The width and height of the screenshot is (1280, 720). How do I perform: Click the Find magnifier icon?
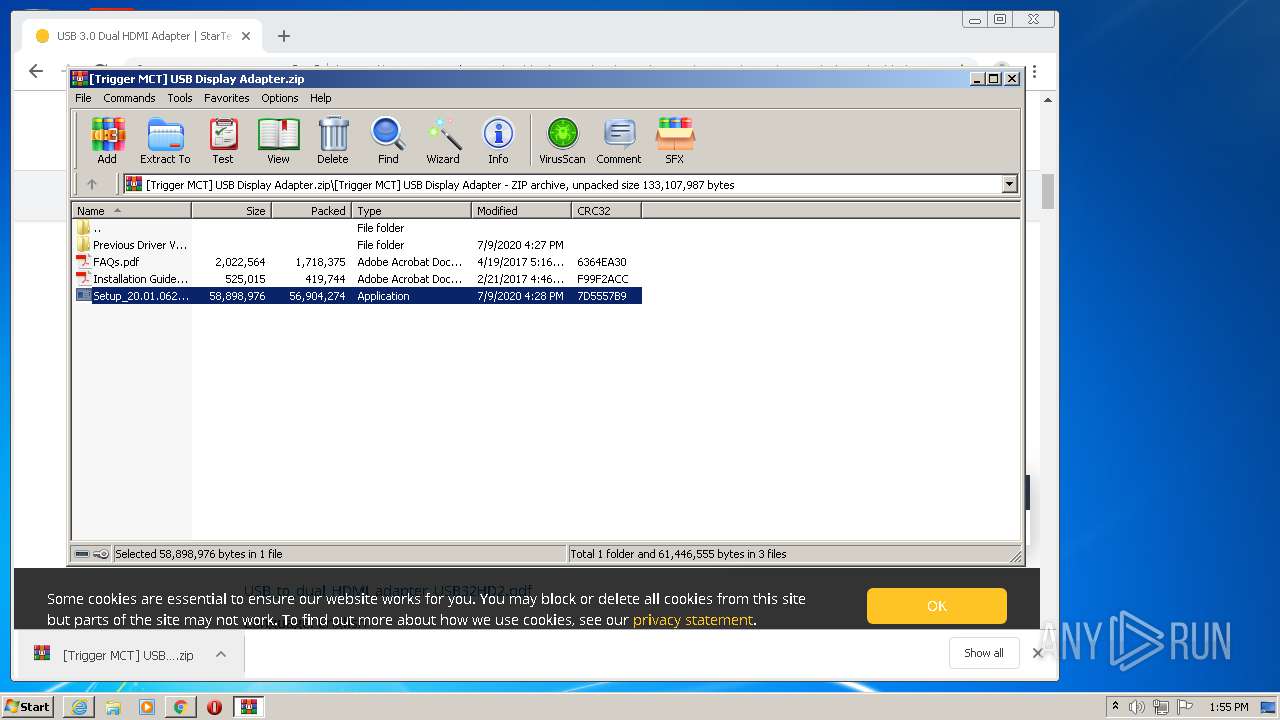click(388, 140)
